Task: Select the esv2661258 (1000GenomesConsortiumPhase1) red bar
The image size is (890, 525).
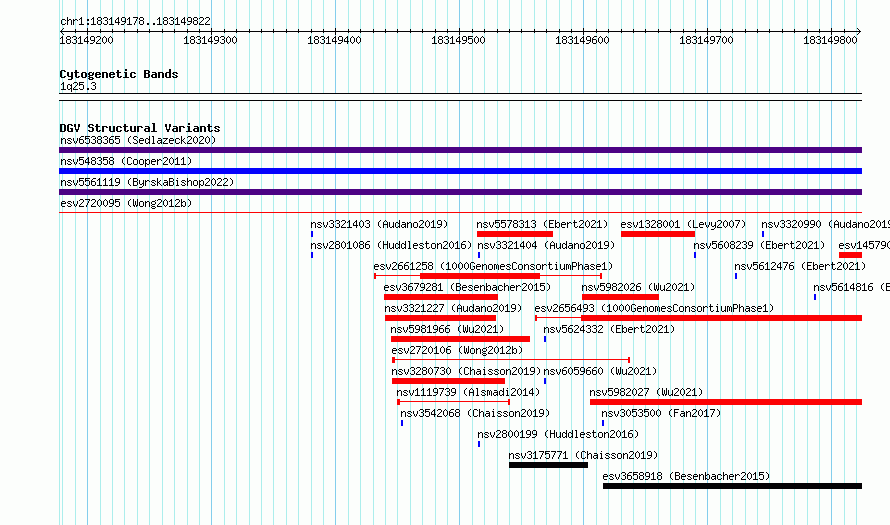Action: (x=480, y=276)
